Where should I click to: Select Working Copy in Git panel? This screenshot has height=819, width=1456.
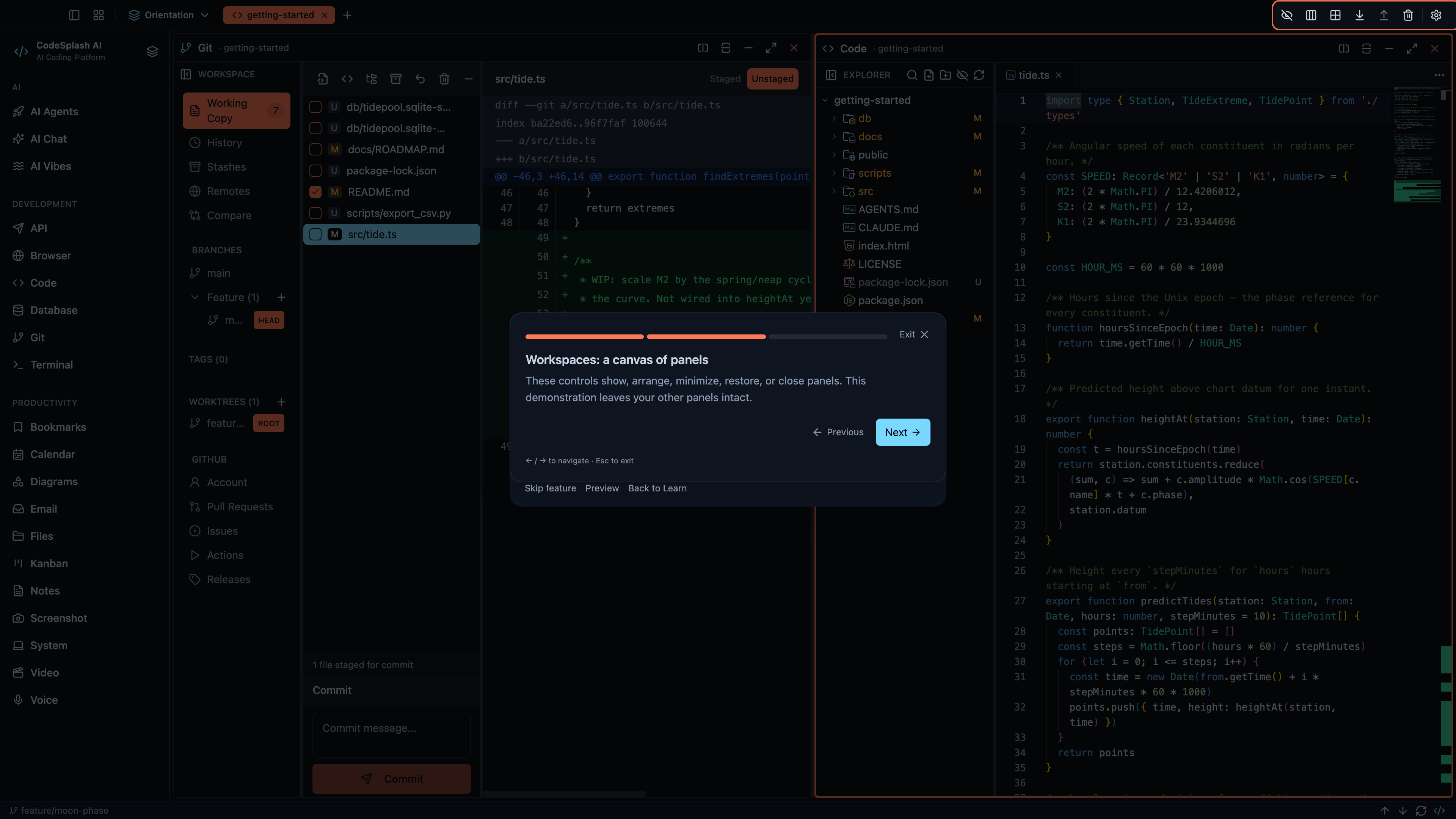(236, 110)
